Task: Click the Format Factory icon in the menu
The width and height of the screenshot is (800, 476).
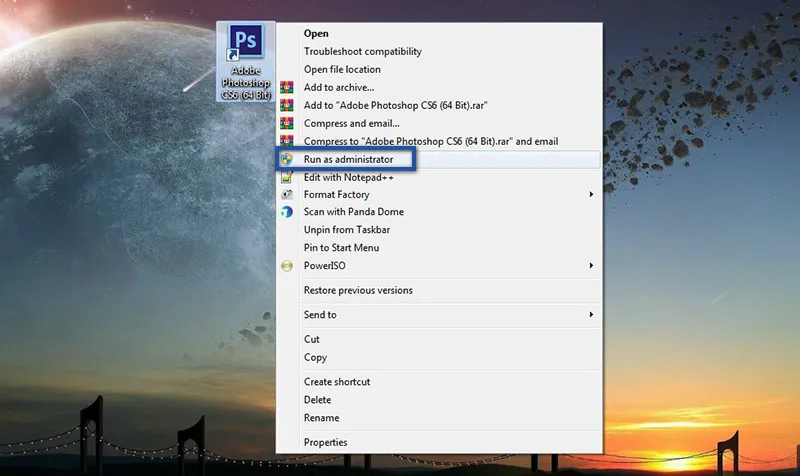Action: (x=286, y=195)
